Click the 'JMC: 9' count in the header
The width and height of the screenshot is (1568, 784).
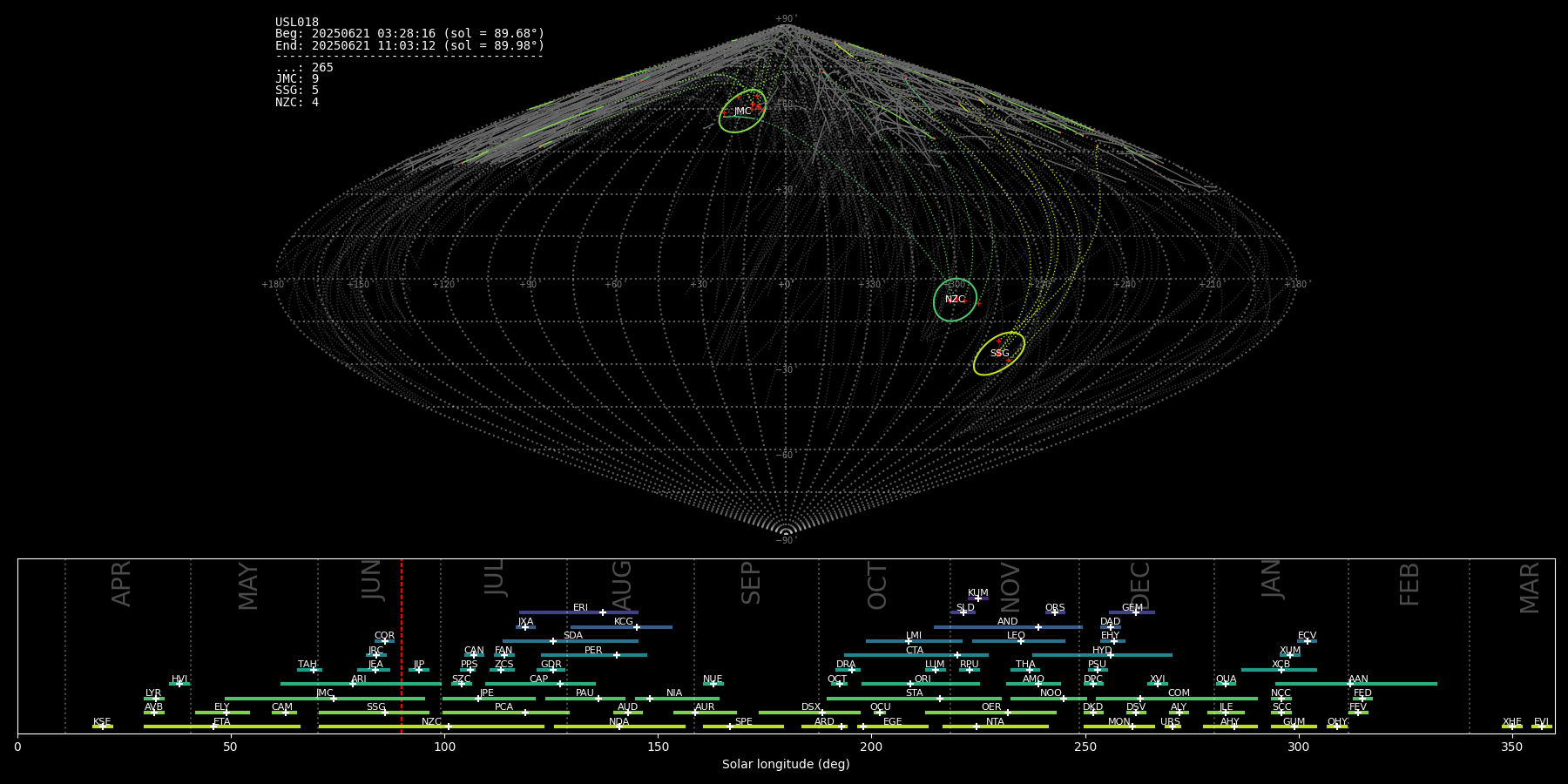(297, 78)
